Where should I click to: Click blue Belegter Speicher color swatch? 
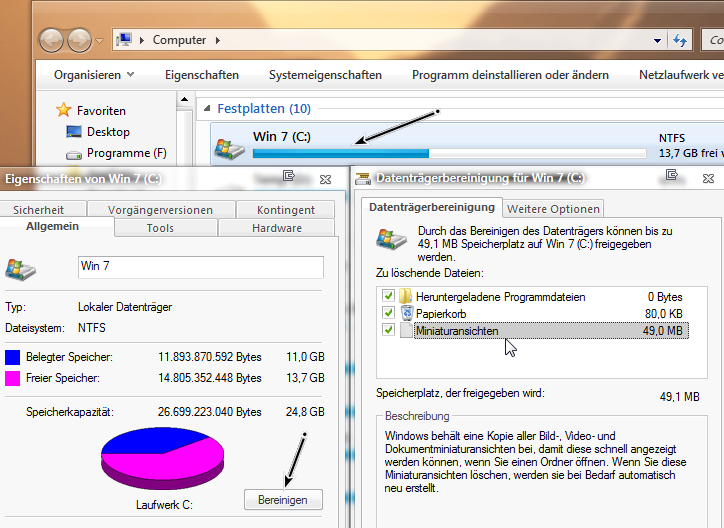tap(12, 357)
